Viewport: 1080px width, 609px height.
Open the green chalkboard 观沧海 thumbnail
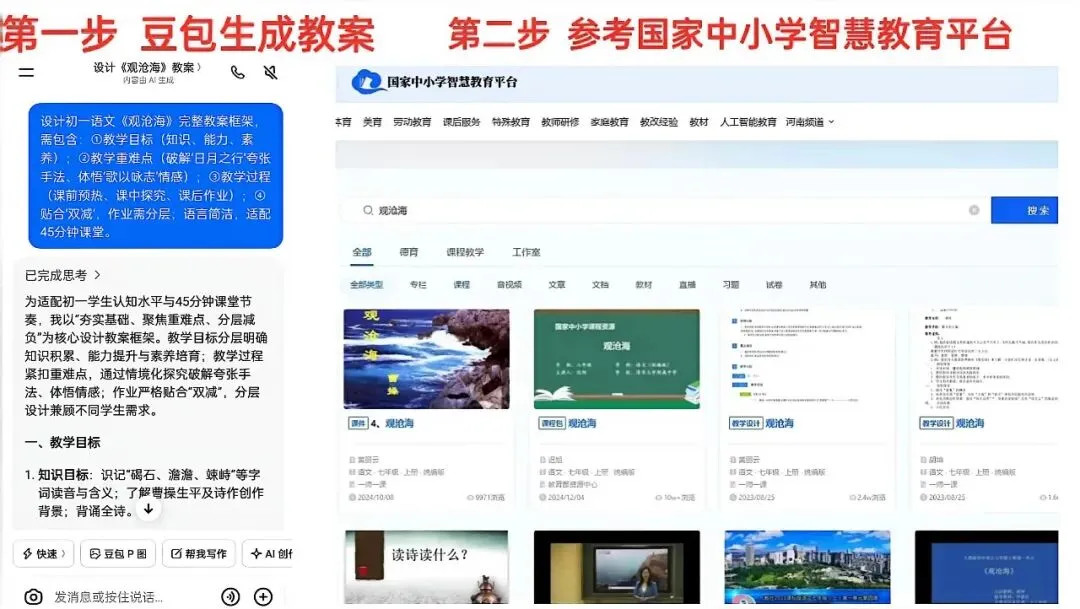click(616, 359)
